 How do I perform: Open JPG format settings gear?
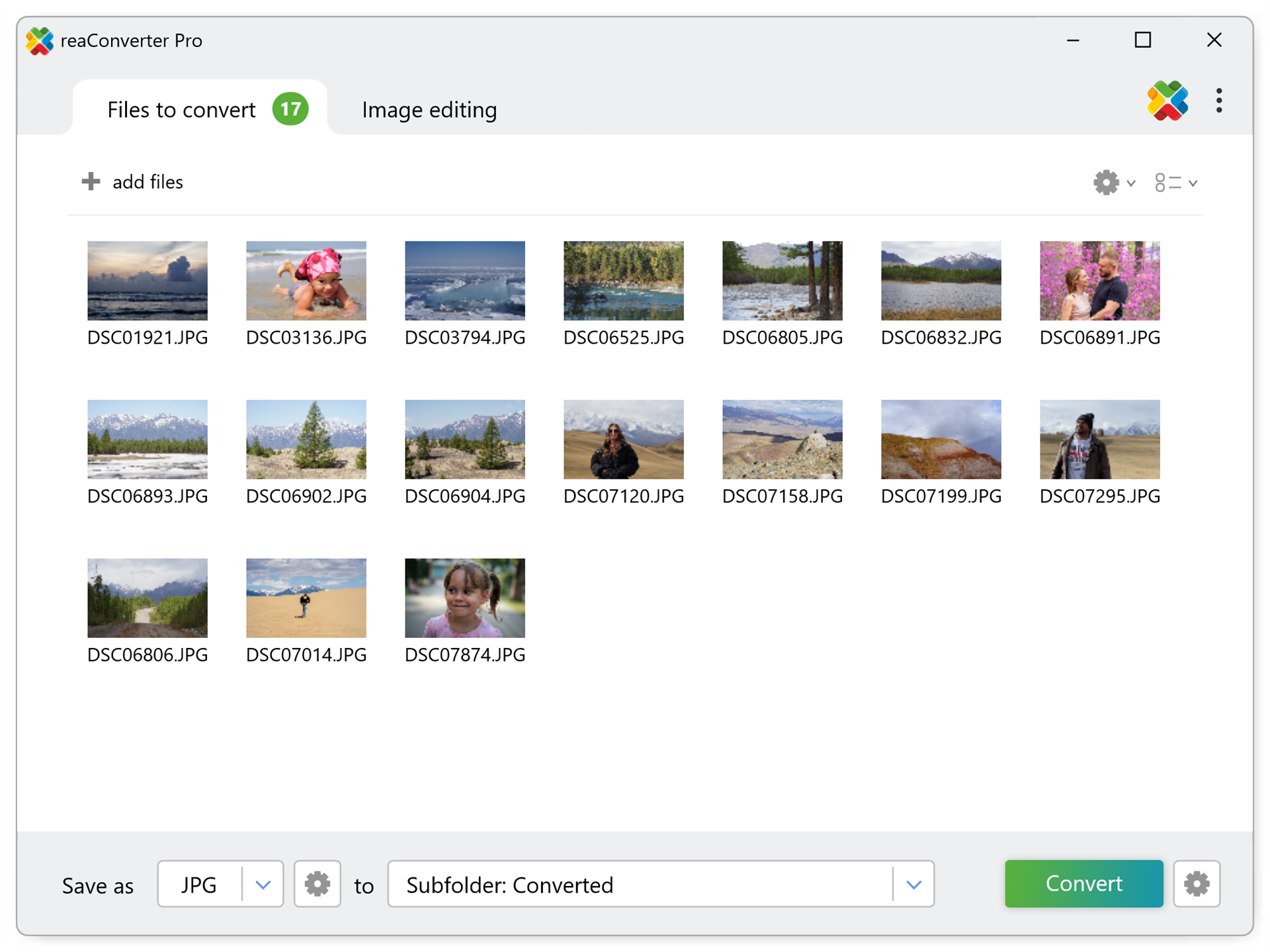point(317,884)
